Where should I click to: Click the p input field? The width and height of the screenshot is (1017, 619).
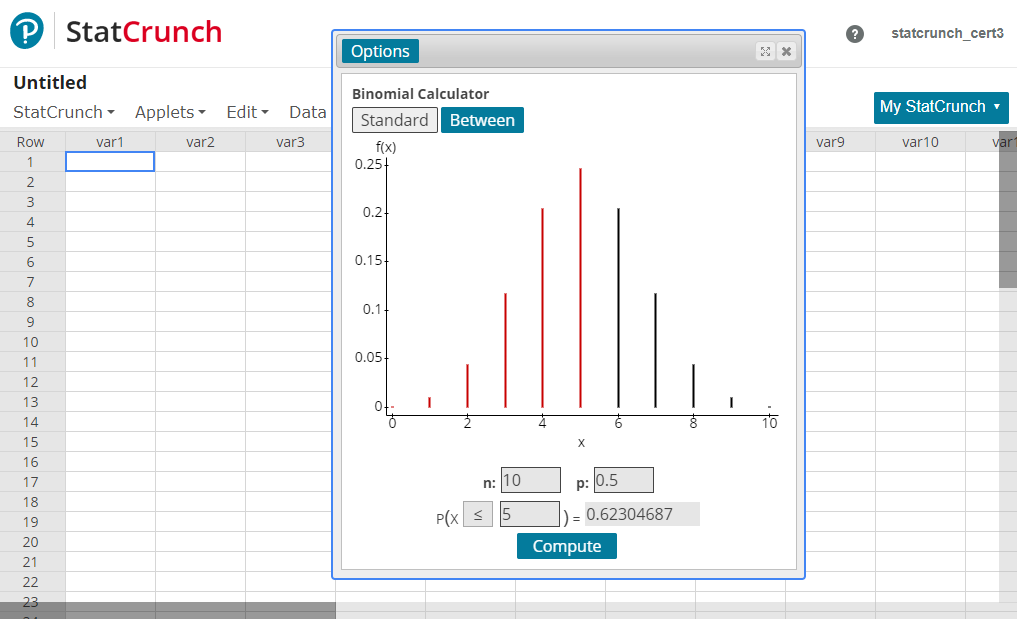click(x=623, y=480)
